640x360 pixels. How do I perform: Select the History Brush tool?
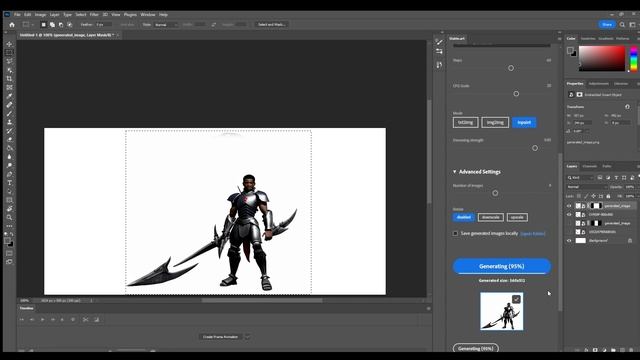9,131
